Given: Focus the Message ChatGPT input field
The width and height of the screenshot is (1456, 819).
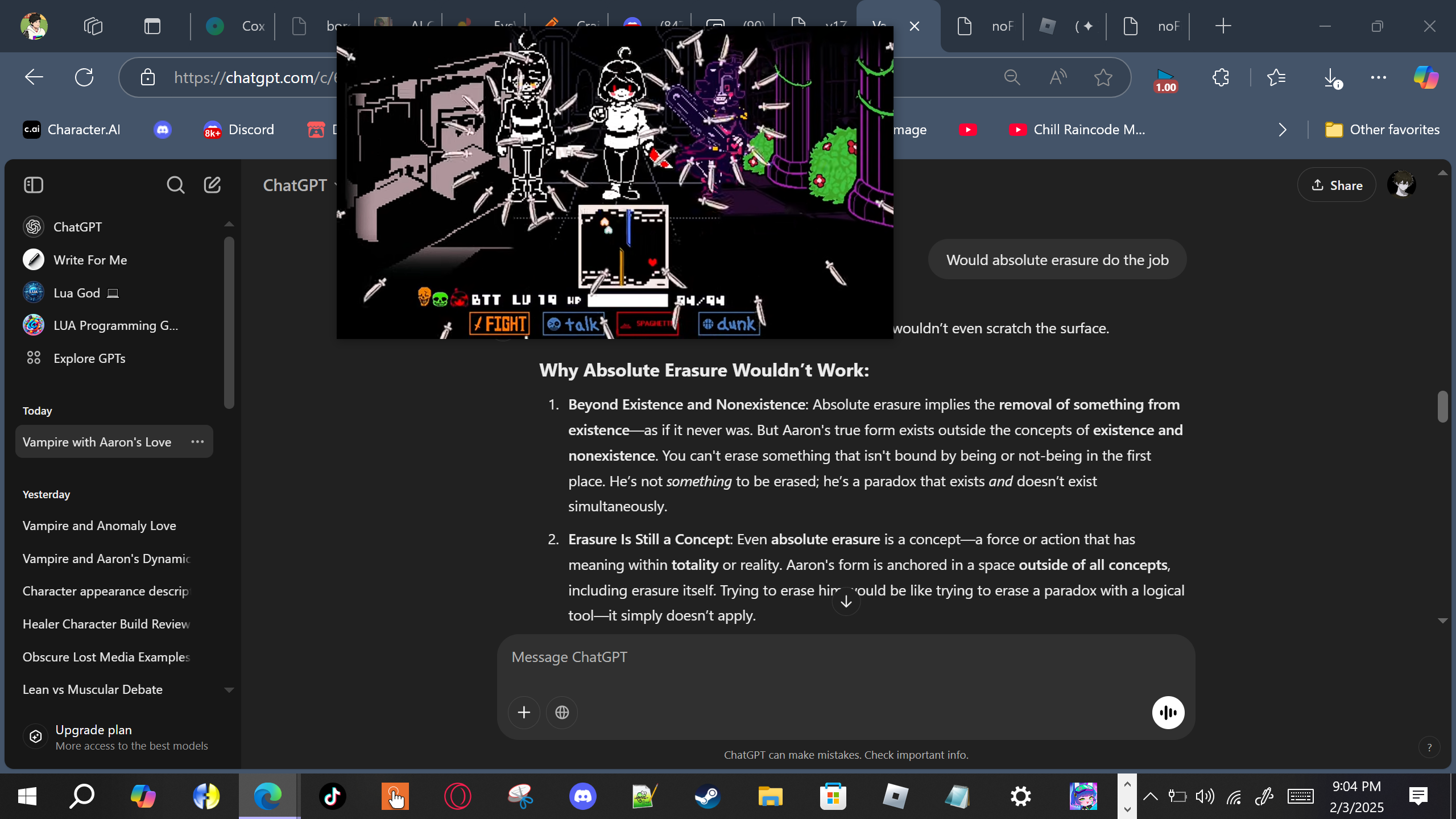Looking at the screenshot, I should (x=846, y=657).
